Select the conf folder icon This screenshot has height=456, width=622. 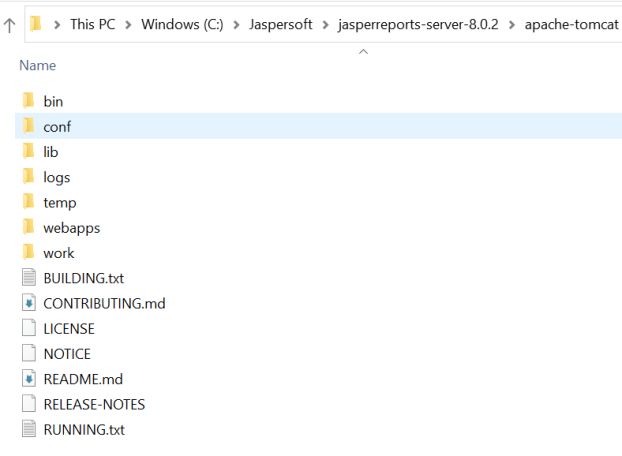pos(29,126)
